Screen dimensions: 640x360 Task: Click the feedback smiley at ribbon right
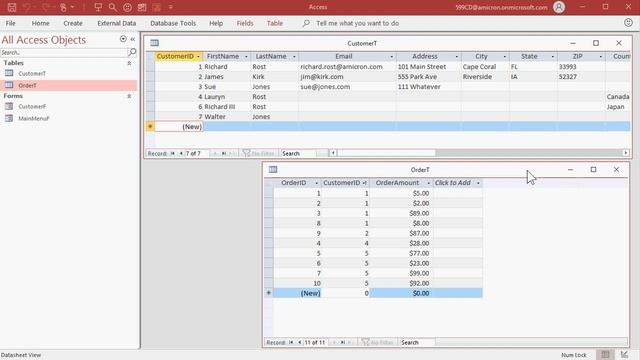[628, 23]
